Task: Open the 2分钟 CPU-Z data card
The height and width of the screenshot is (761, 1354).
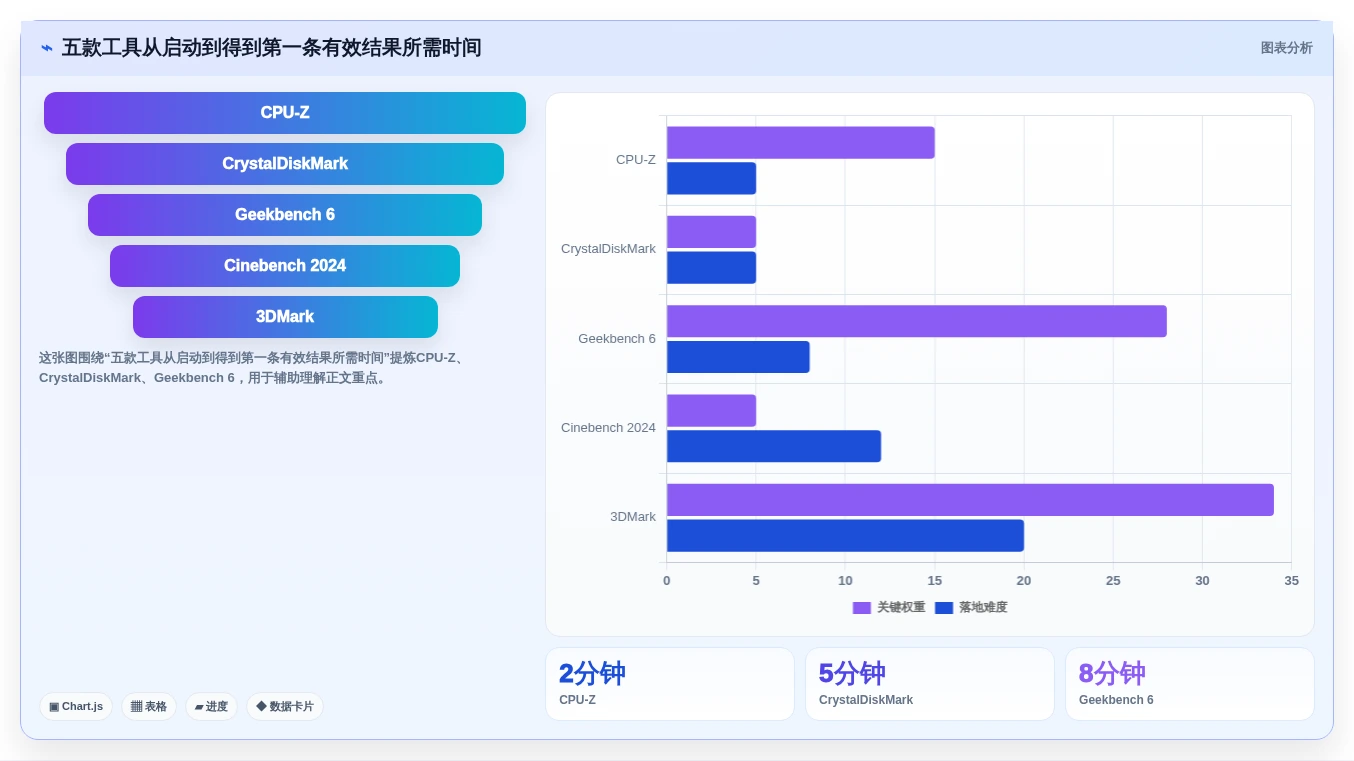Action: (x=670, y=684)
